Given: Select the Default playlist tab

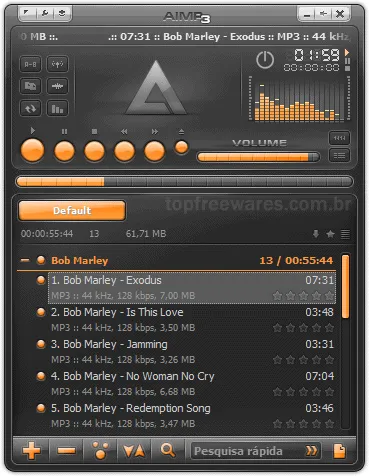Looking at the screenshot, I should 72,210.
